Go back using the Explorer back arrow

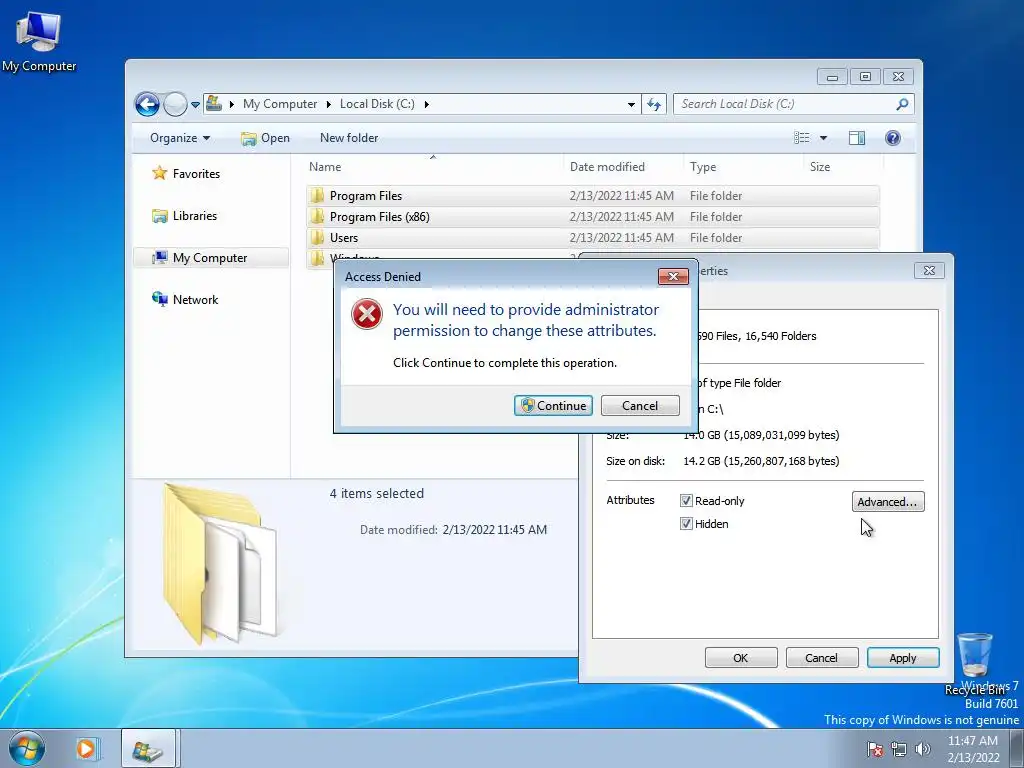click(x=147, y=104)
